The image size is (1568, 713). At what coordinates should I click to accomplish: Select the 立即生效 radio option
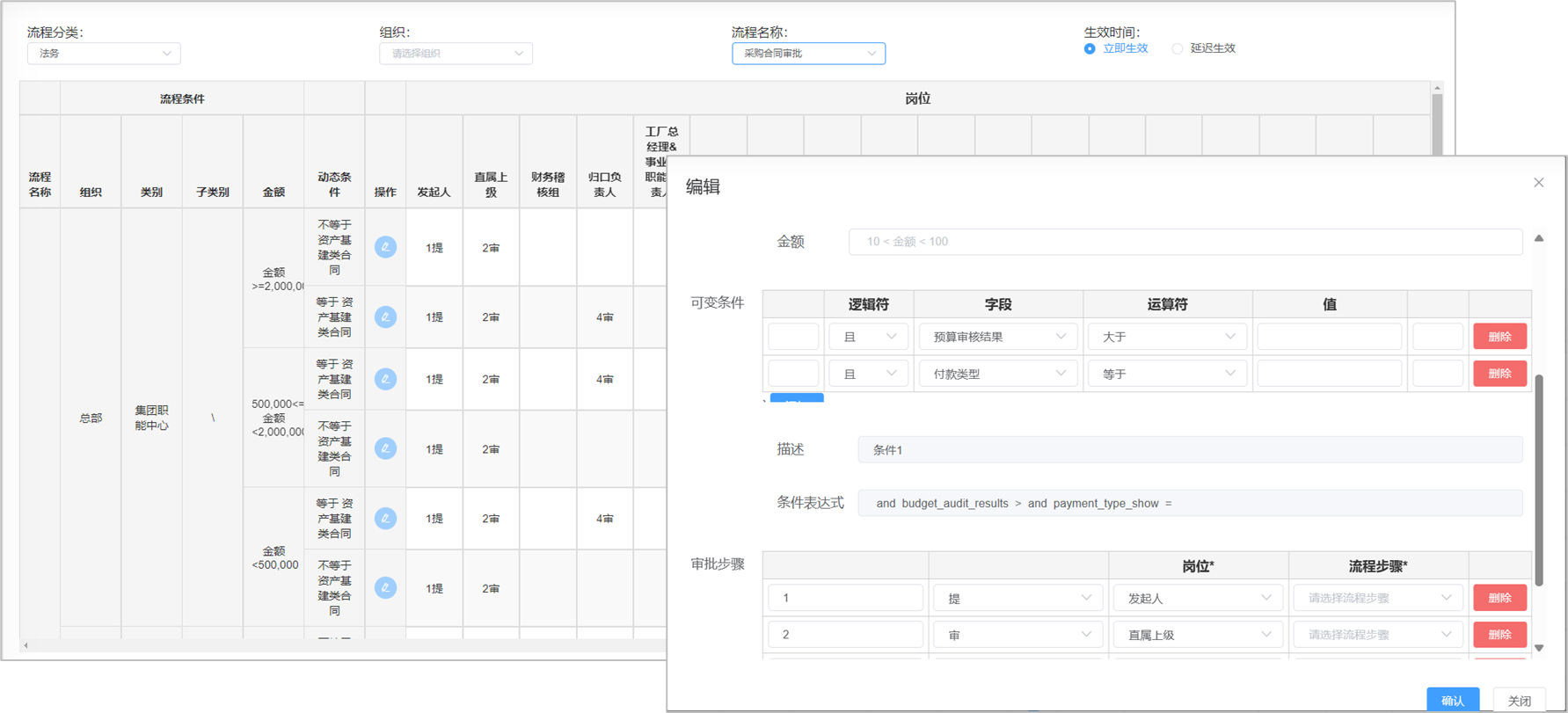(x=1116, y=48)
